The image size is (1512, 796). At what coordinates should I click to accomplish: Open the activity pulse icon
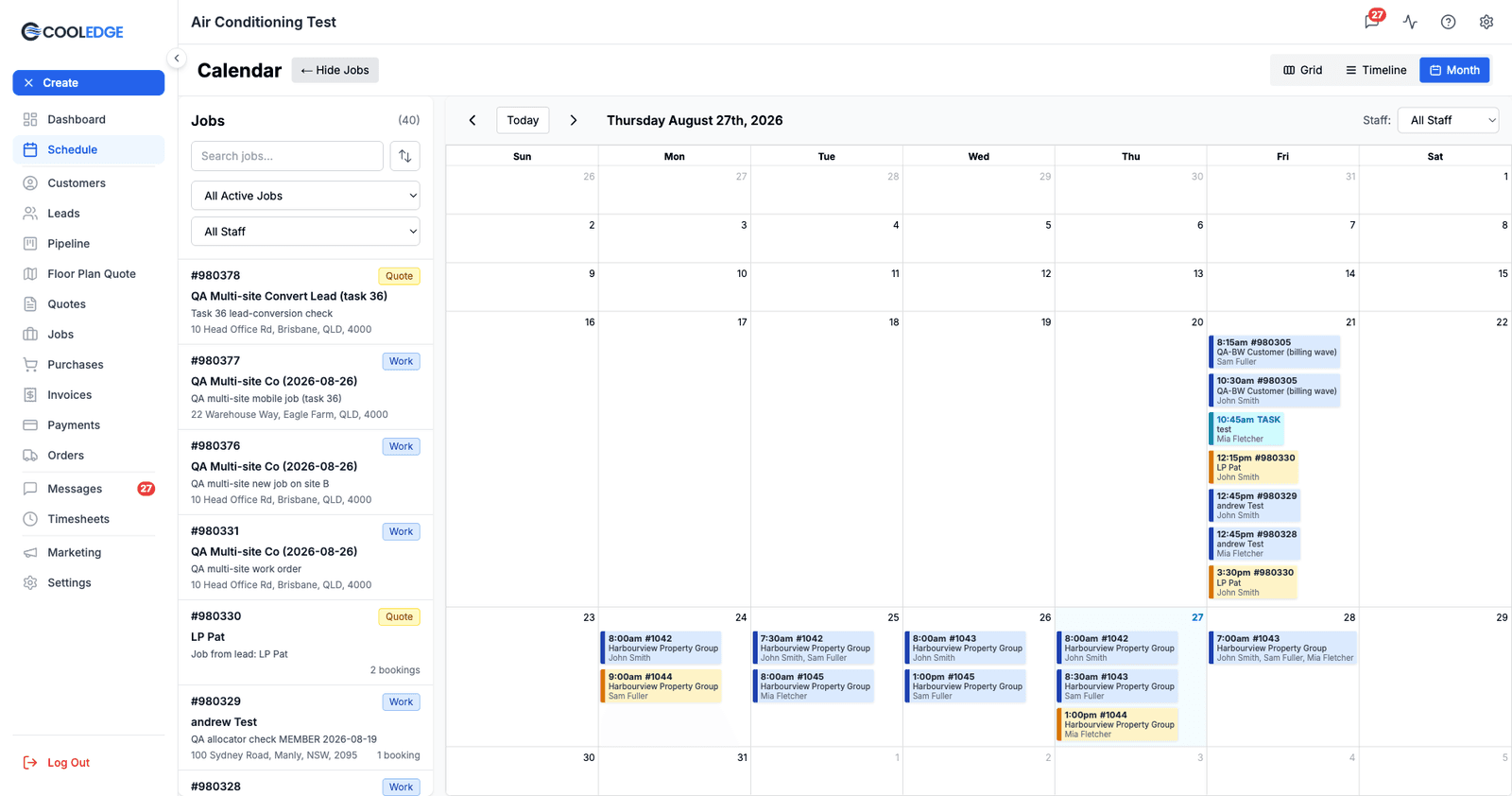[x=1410, y=22]
